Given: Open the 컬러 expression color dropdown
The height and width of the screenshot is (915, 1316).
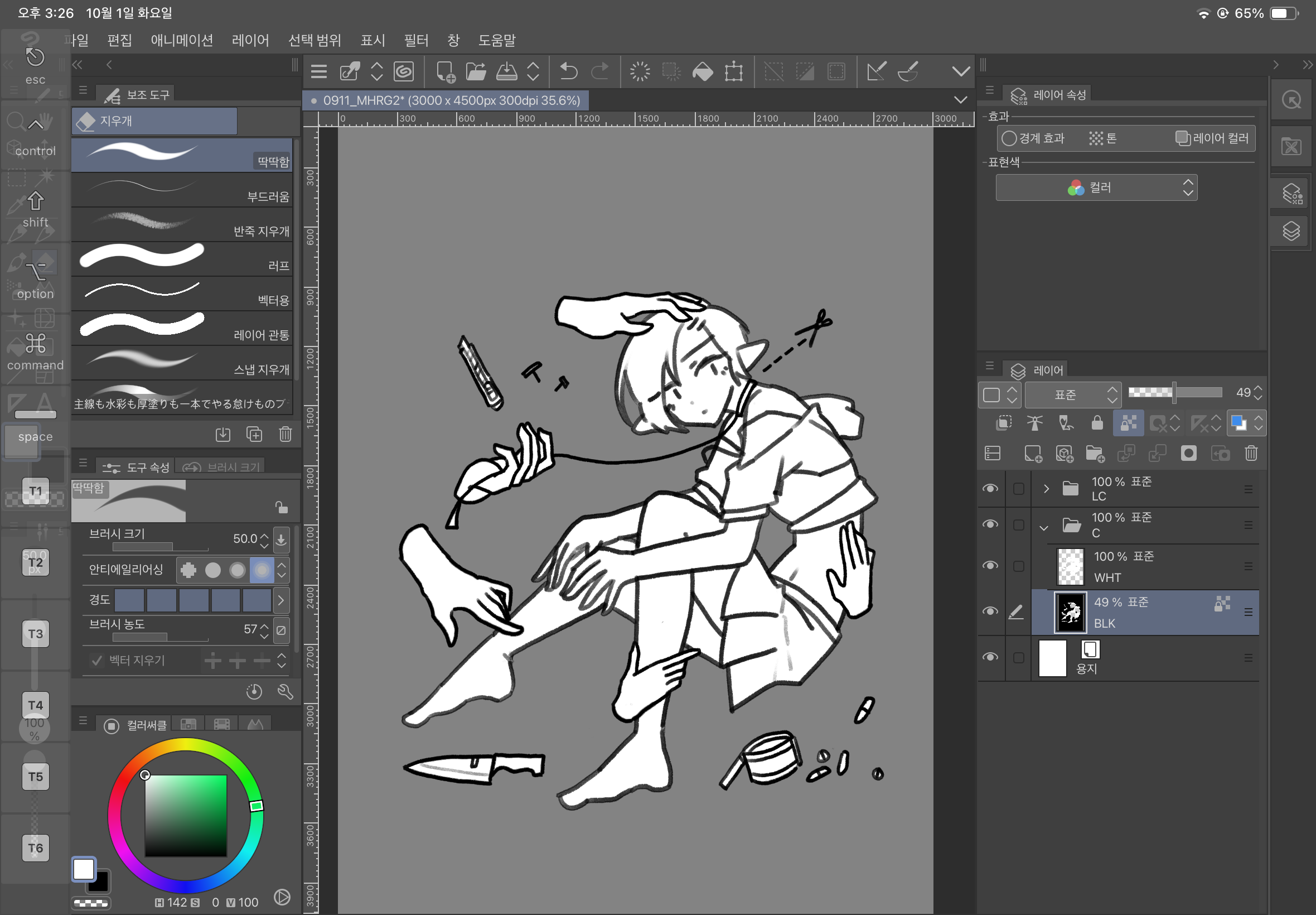Looking at the screenshot, I should (x=1096, y=187).
